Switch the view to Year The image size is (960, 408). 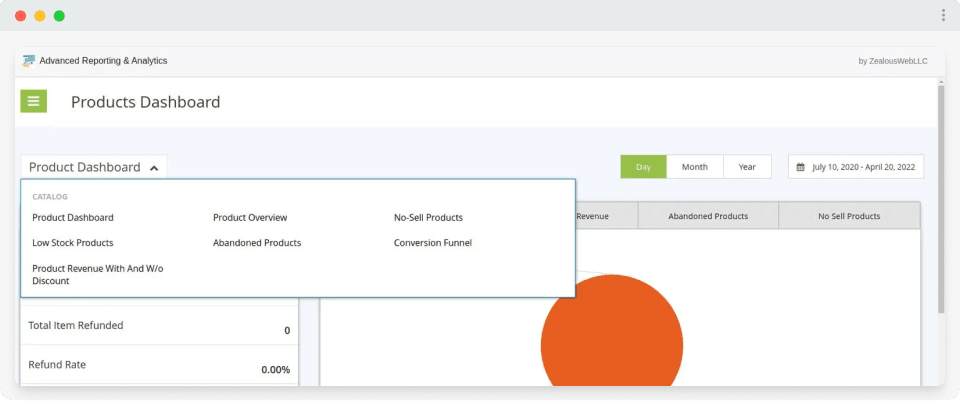[x=747, y=167]
